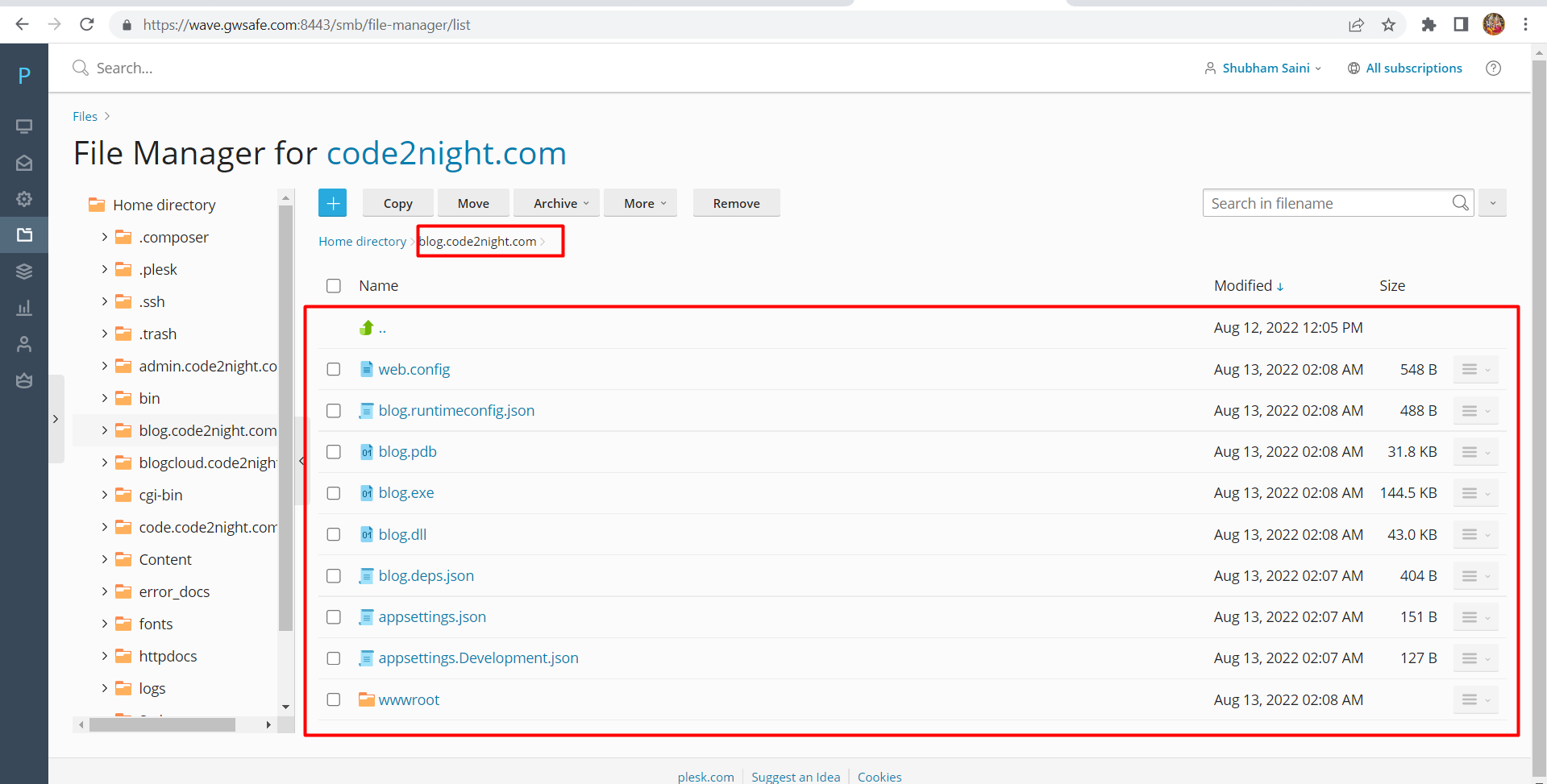Expand the .ssh folder tree node
Viewport: 1547px width, 784px height.
(x=104, y=301)
